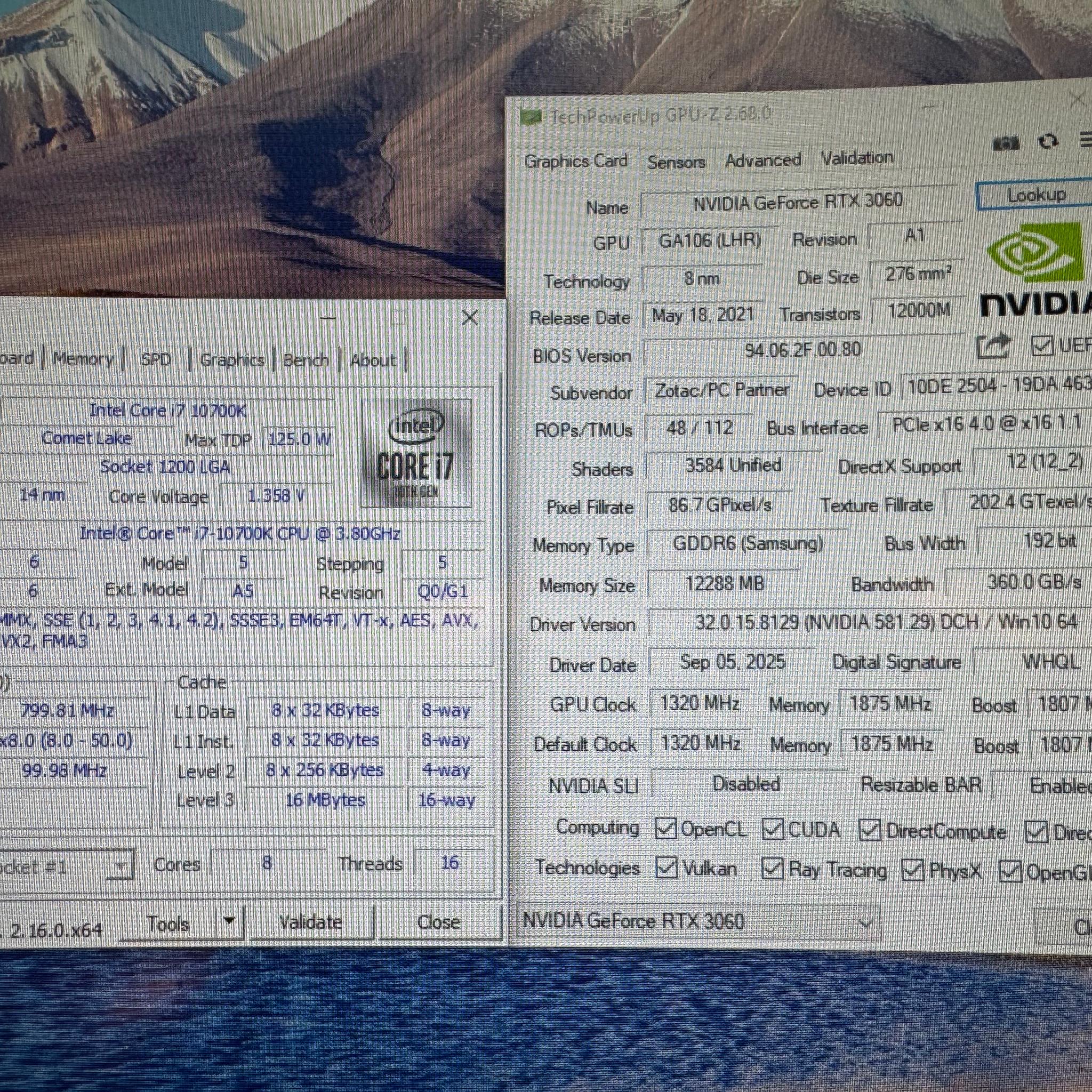Toggle the CUDA checkbox
This screenshot has height=1092, width=1092.
[x=772, y=829]
